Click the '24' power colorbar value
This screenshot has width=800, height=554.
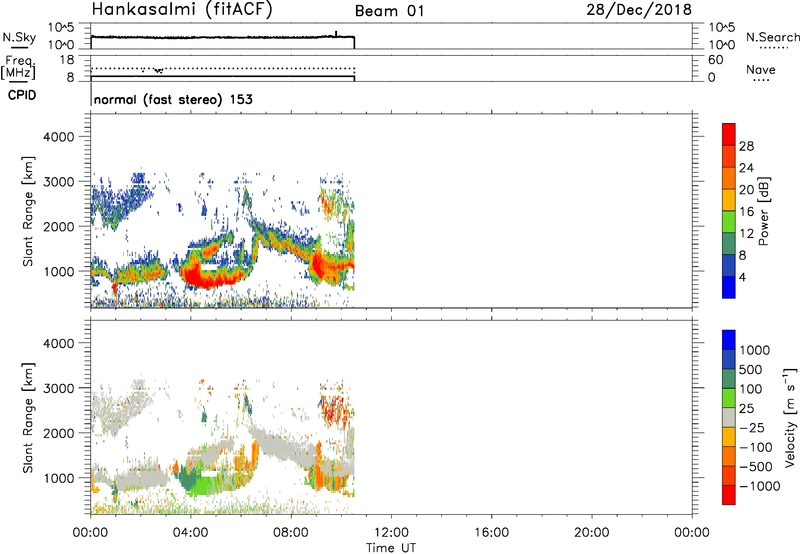pos(746,168)
